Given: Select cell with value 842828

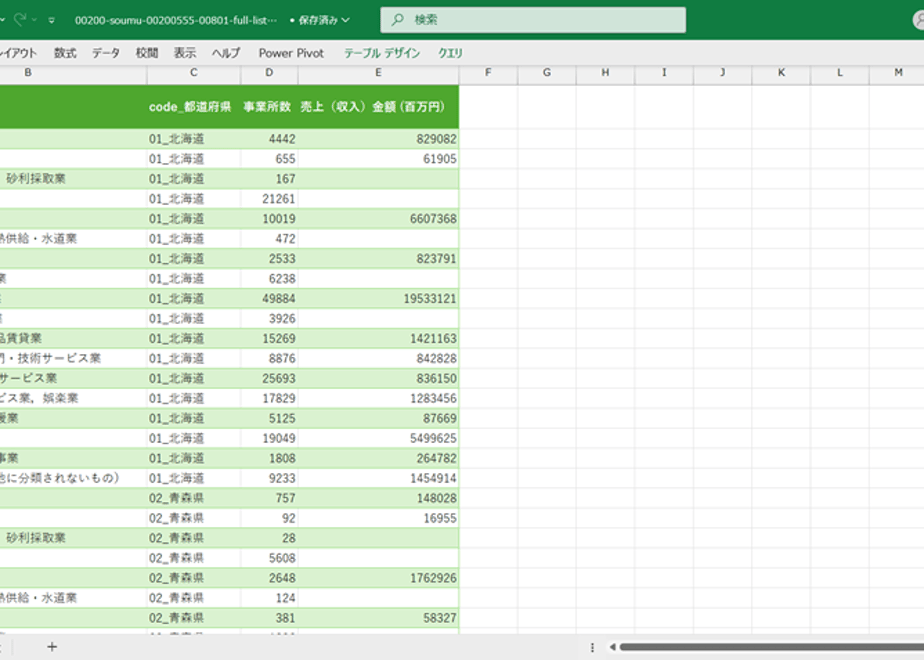Looking at the screenshot, I should click(378, 358).
